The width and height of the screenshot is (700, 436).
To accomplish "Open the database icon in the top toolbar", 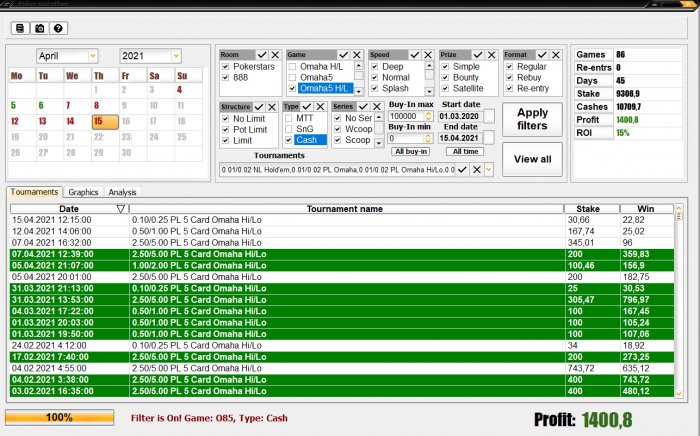I will point(20,29).
